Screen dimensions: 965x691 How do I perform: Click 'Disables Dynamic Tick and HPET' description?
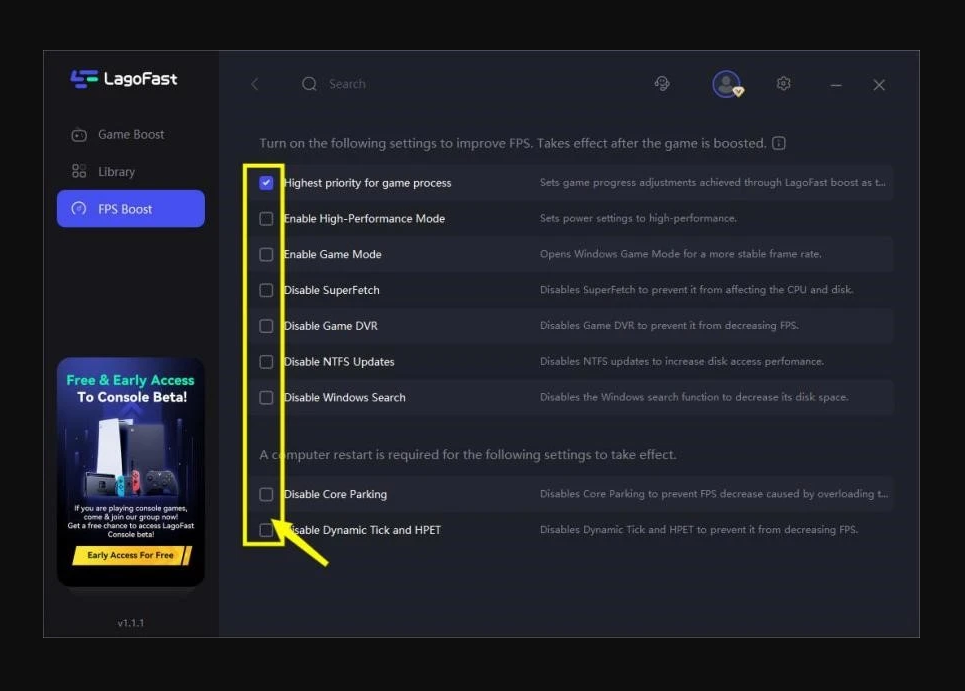[699, 530]
